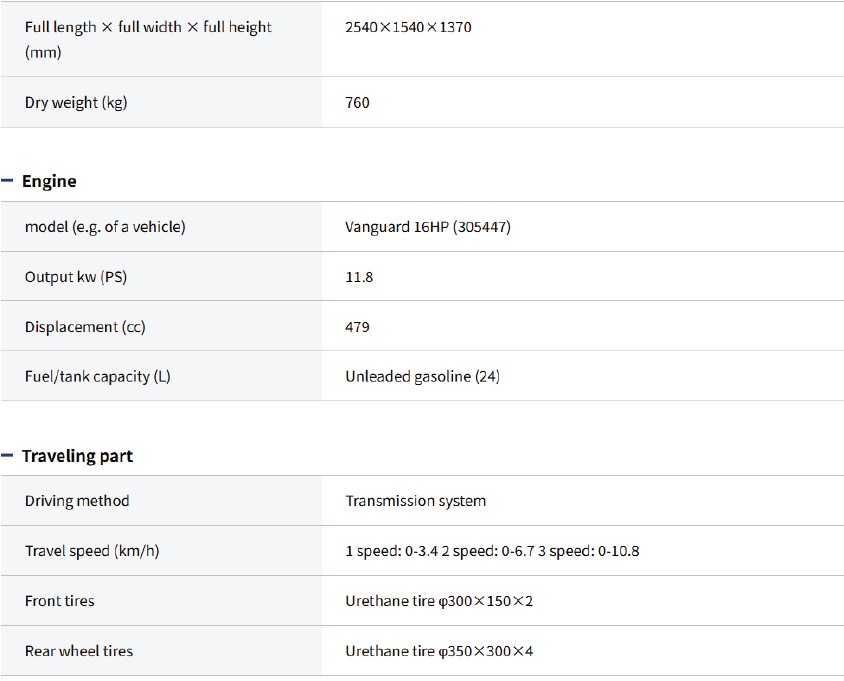Viewport: 844px width, 681px height.
Task: Click the Output kw (PS) label
Action: pos(77,277)
